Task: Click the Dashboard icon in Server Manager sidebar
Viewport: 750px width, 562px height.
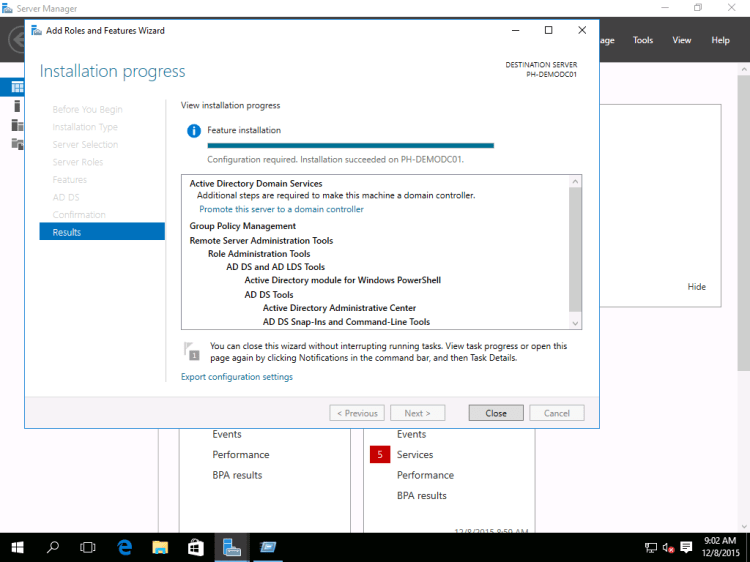Action: click(16, 88)
